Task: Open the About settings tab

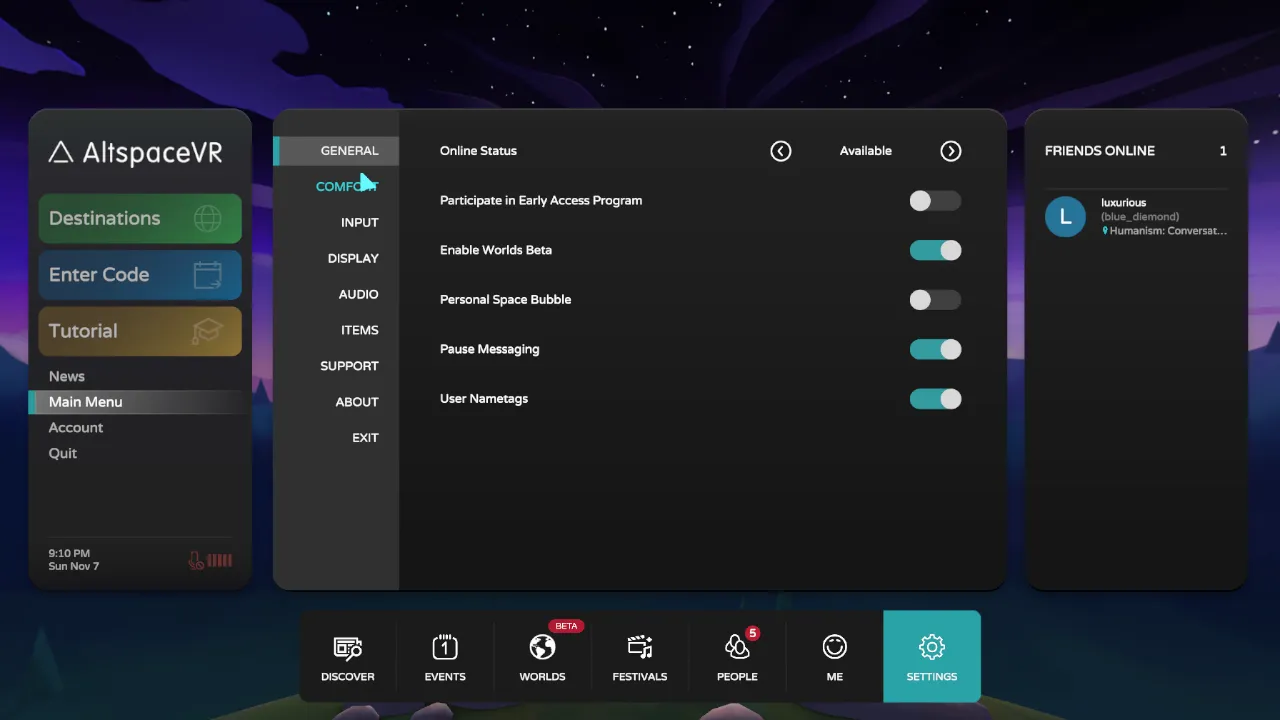Action: tap(357, 402)
